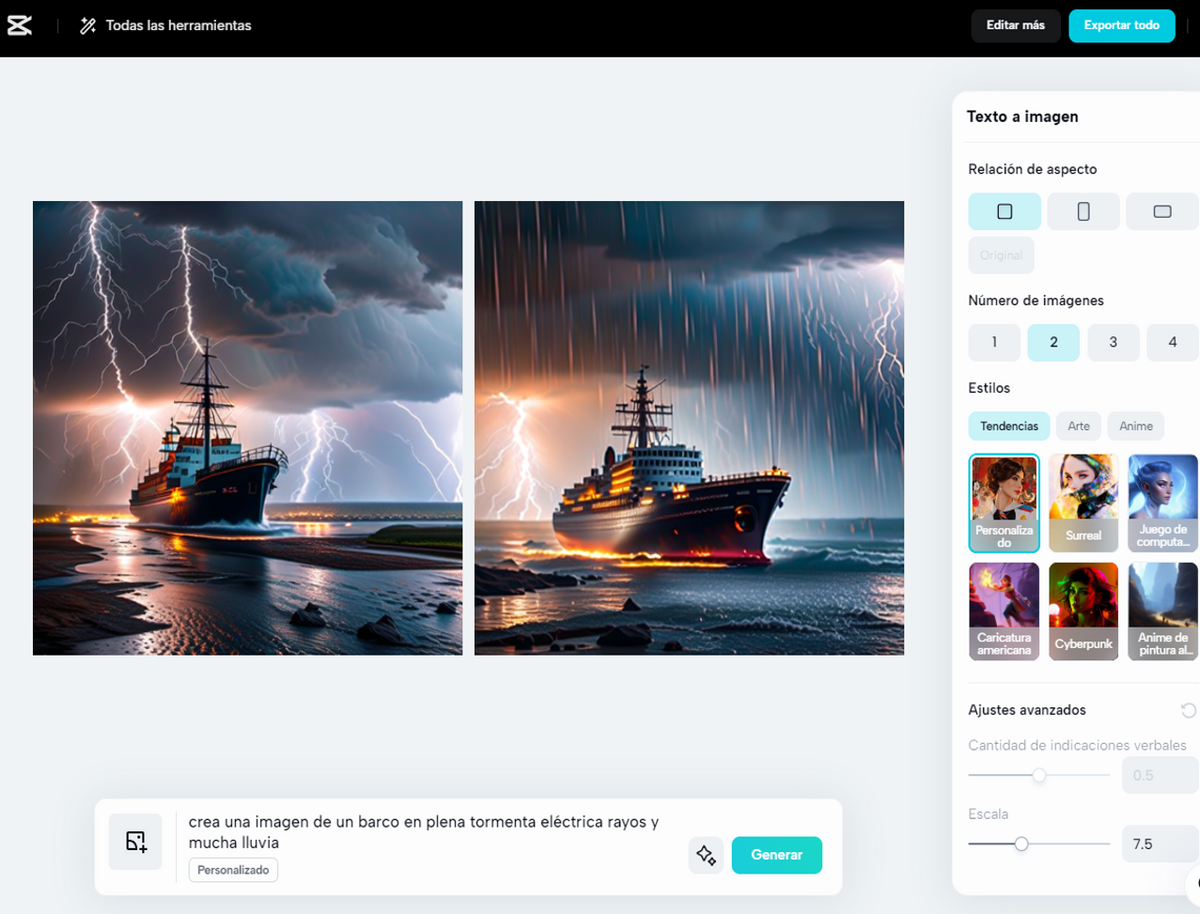1200x914 pixels.
Task: Choose the Surreal style thumbnail
Action: 1083,502
